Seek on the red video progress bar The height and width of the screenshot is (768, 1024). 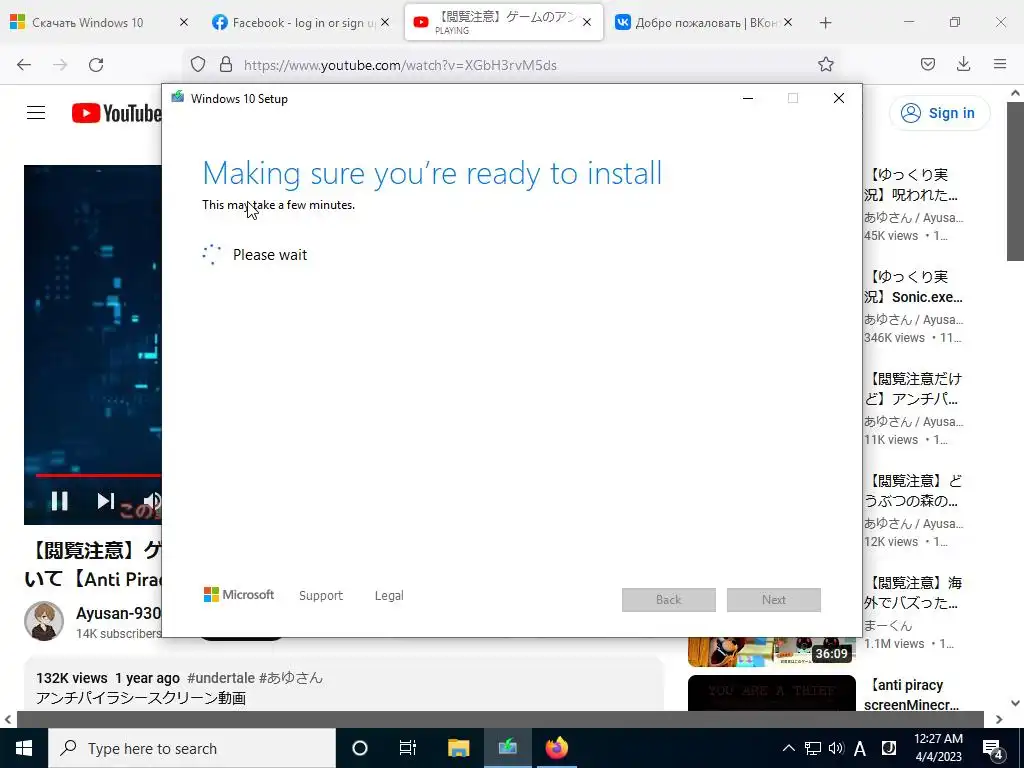98,475
